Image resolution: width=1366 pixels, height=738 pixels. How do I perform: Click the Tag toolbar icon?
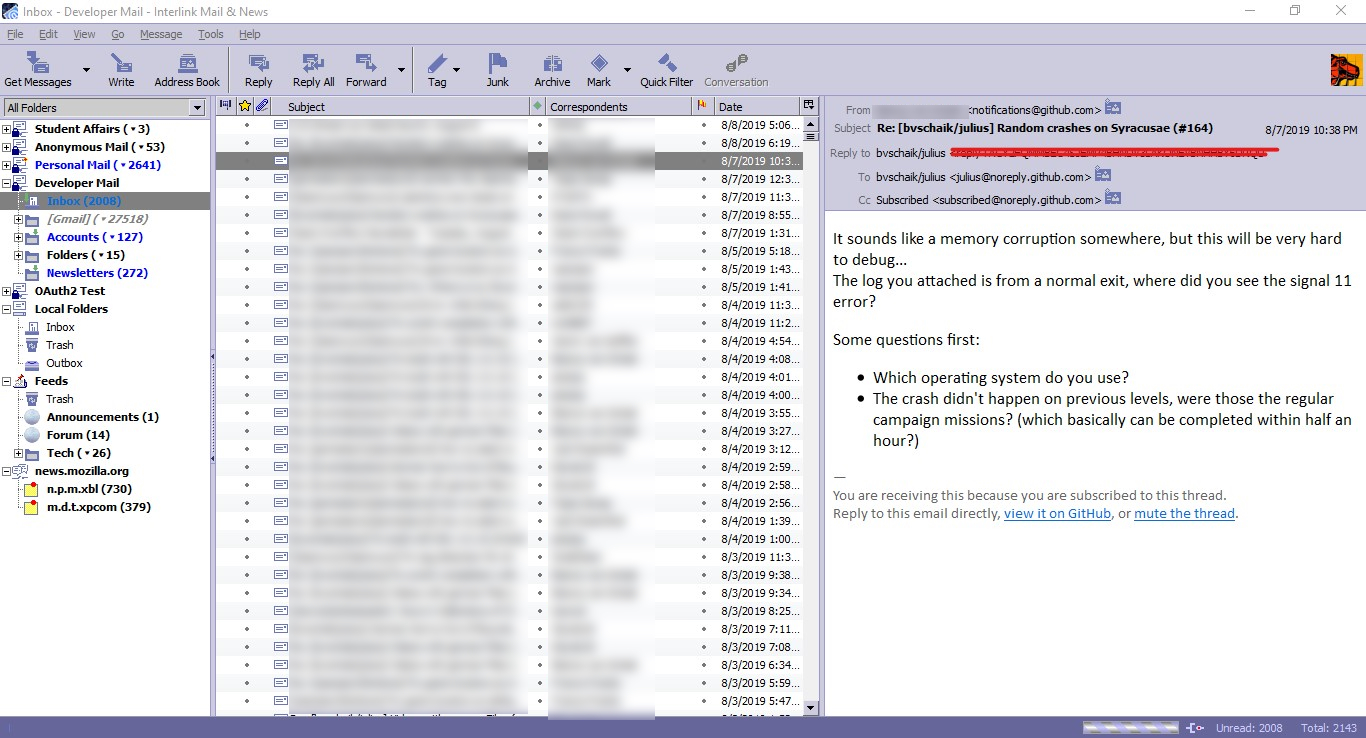[437, 63]
